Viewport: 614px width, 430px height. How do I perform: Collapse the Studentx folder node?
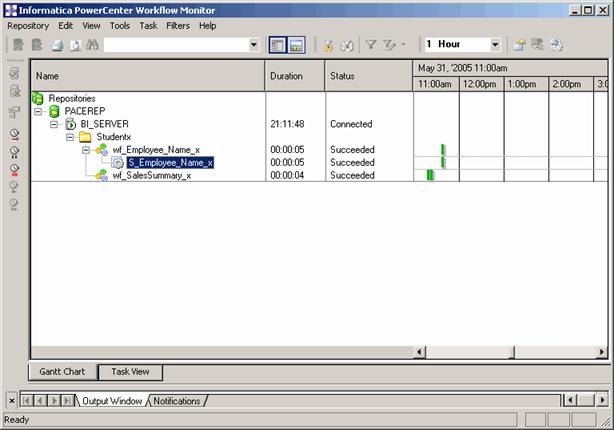70,137
